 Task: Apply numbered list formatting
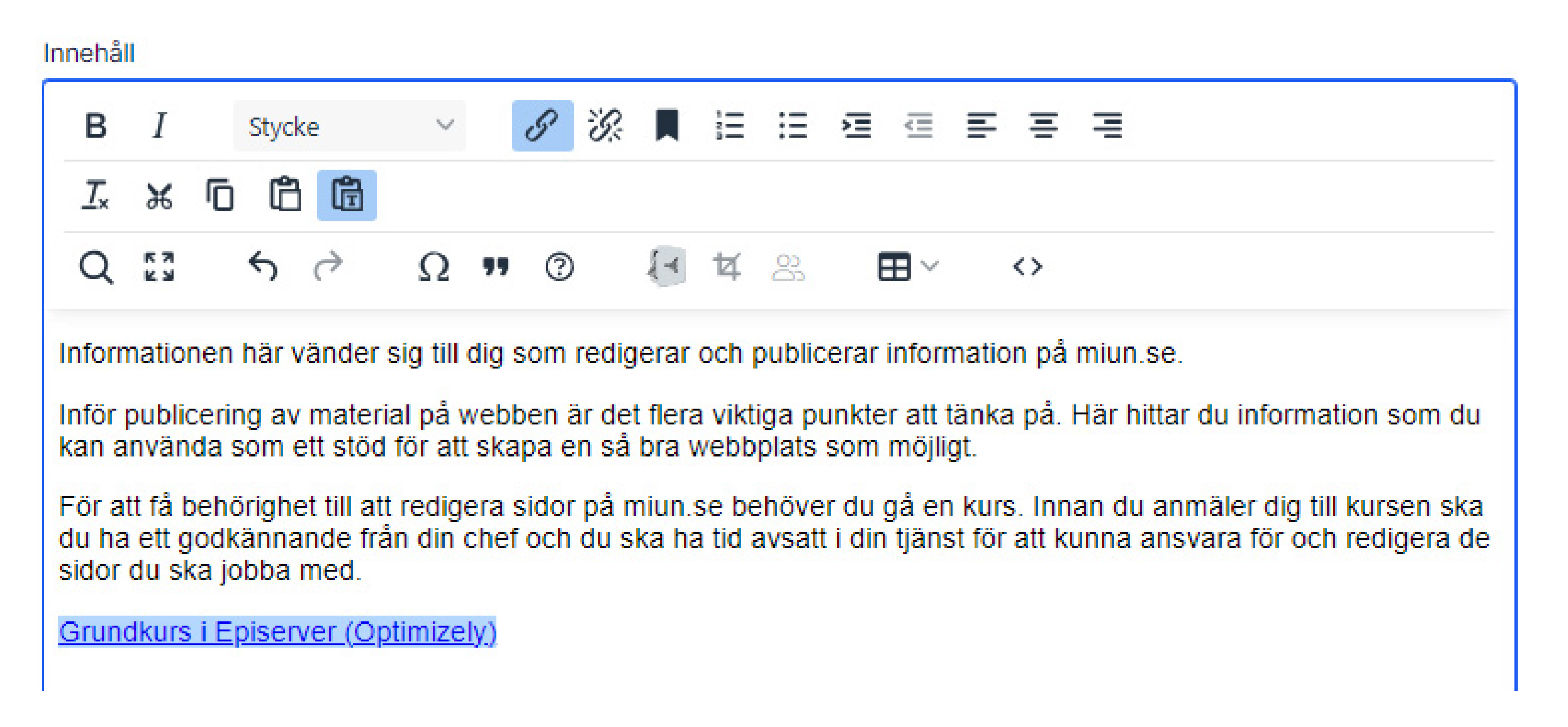click(730, 126)
